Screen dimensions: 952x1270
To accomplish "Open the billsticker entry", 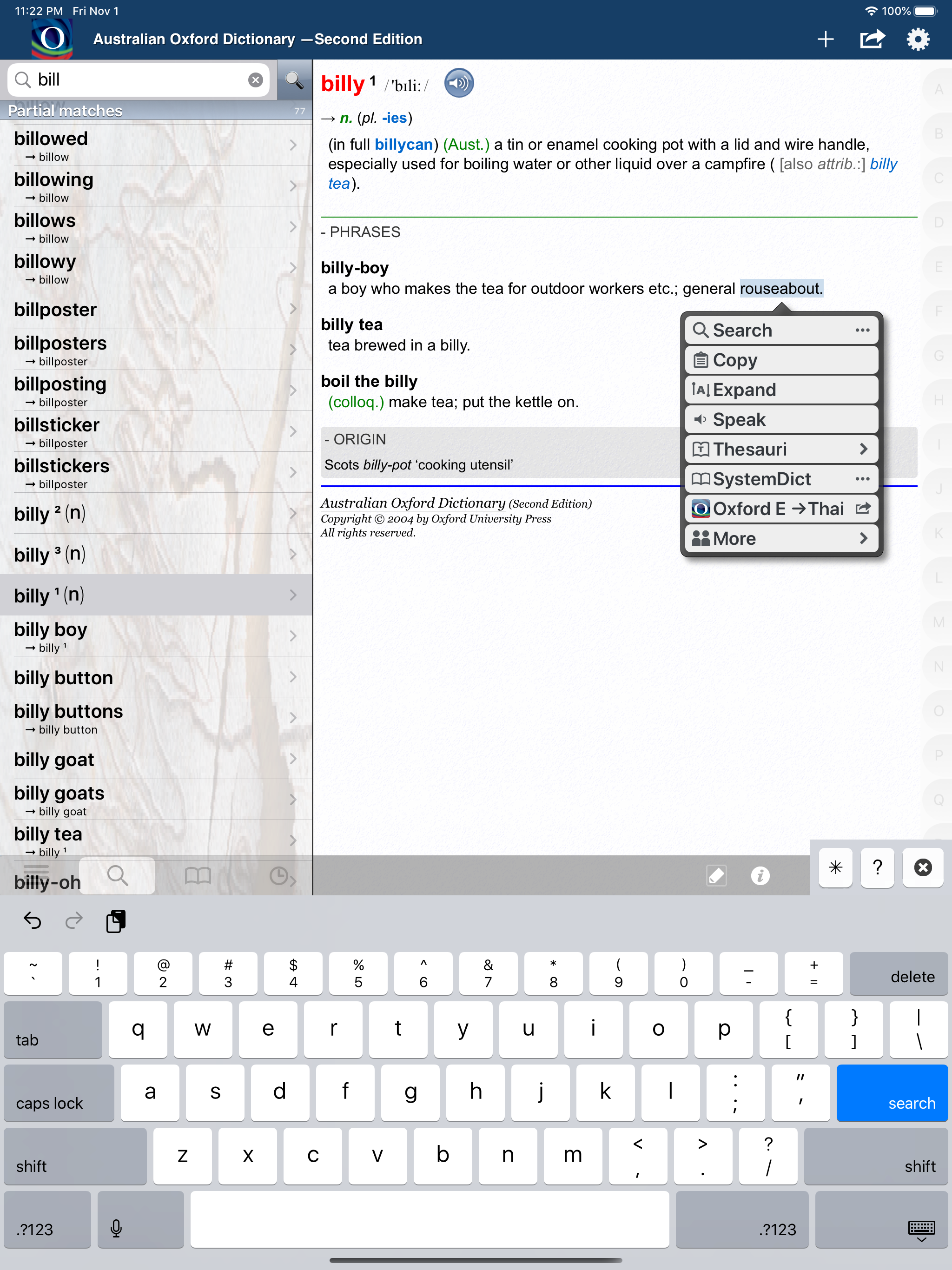I will pyautogui.click(x=156, y=431).
